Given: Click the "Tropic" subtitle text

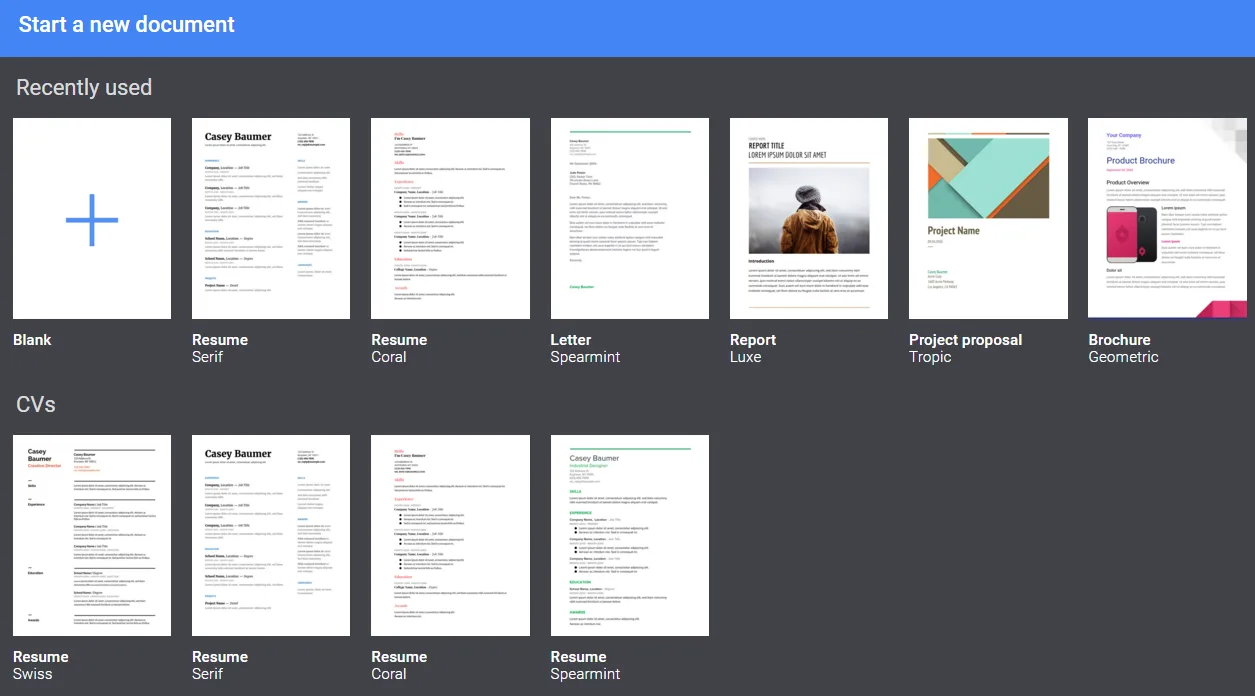Looking at the screenshot, I should (930, 357).
